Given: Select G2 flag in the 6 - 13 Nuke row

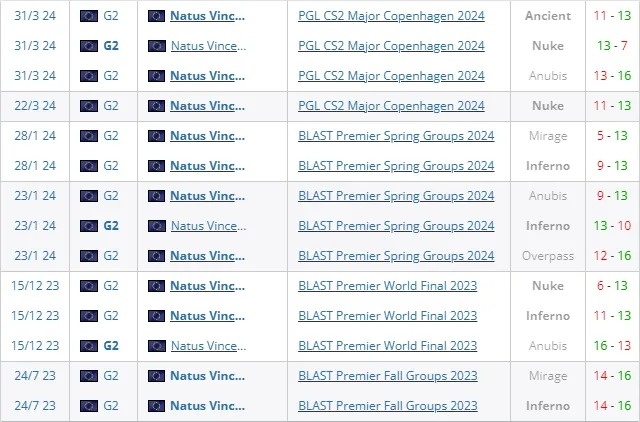Looking at the screenshot, I should (88, 286).
